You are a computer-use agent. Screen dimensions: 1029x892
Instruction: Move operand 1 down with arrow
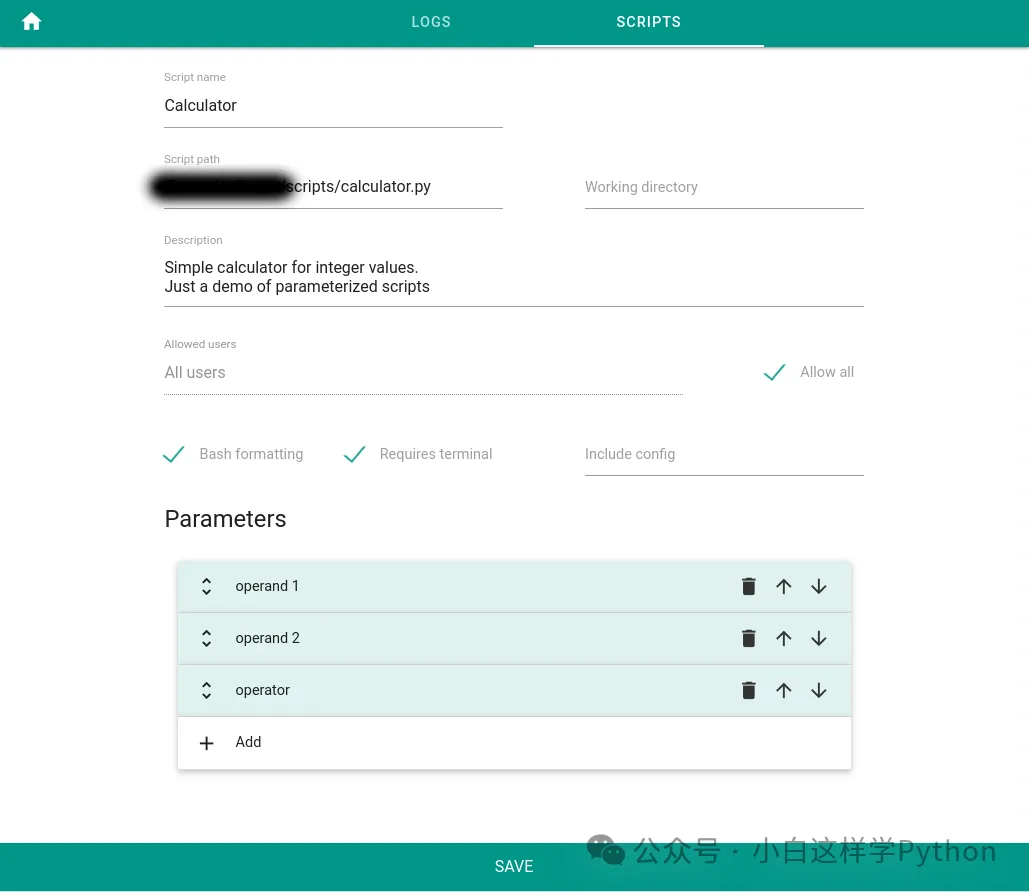(x=818, y=587)
